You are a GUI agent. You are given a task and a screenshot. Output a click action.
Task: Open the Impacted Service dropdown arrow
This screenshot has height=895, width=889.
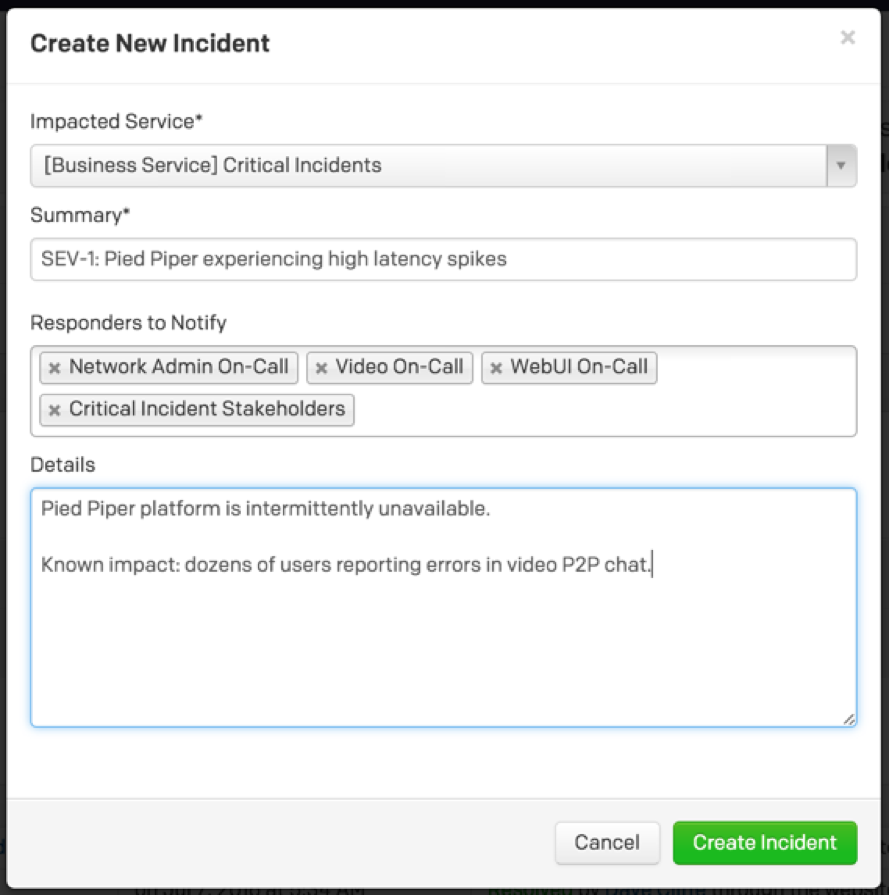841,165
